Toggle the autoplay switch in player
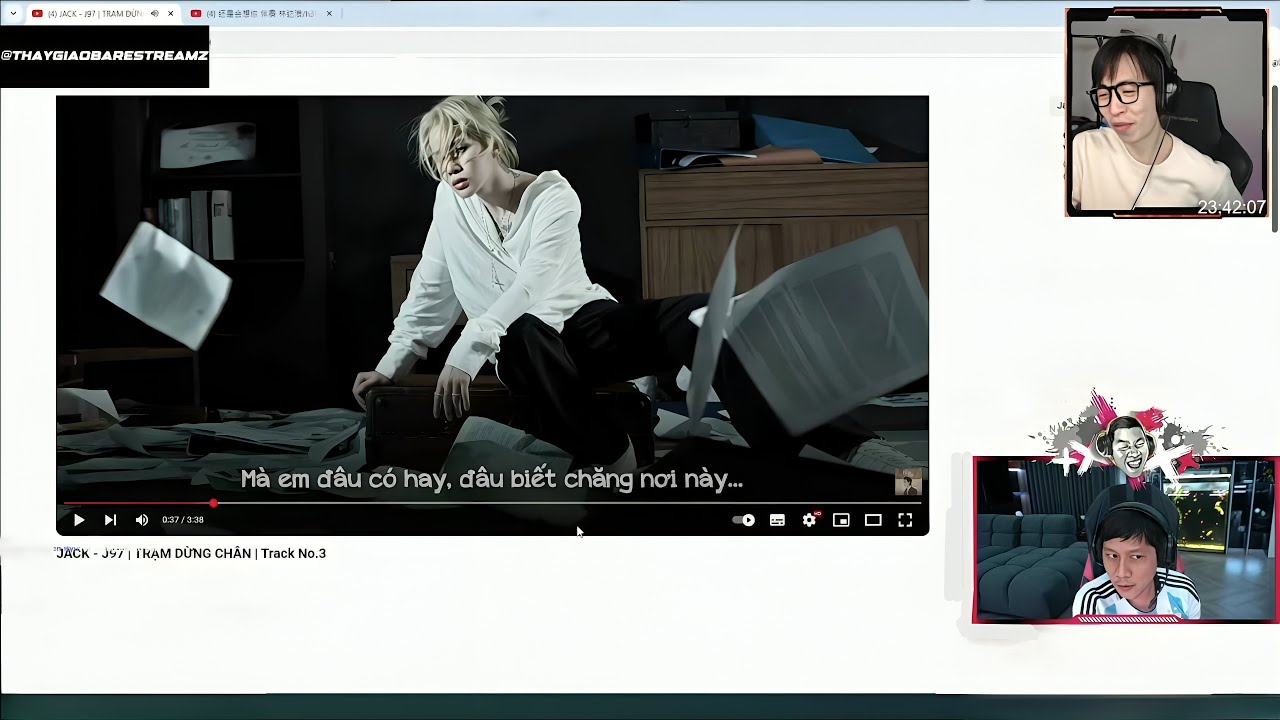Image resolution: width=1280 pixels, height=720 pixels. (x=744, y=520)
